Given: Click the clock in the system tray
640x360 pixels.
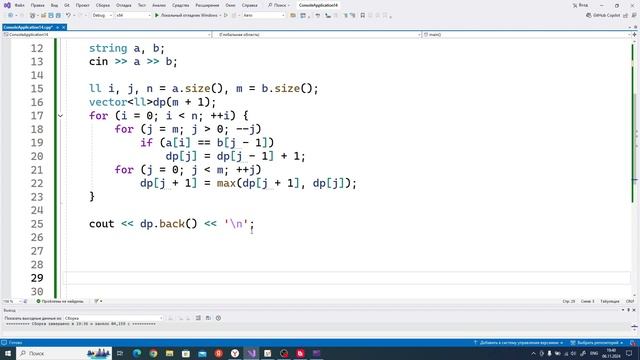Looking at the screenshot, I should [611, 353].
